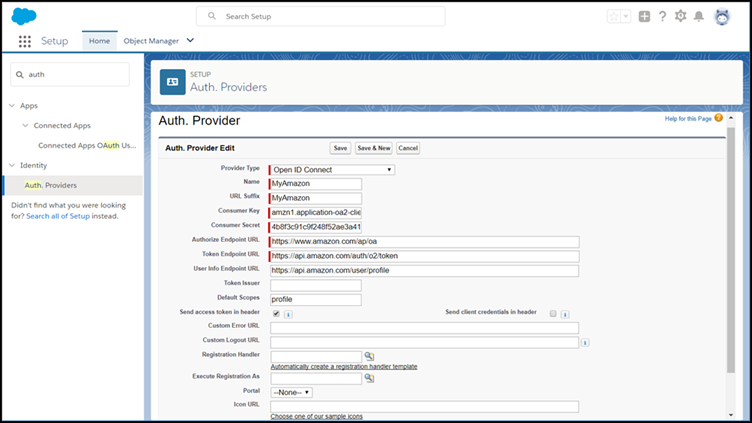752x423 pixels.
Task: Click the Search Setup input field
Action: pos(320,16)
